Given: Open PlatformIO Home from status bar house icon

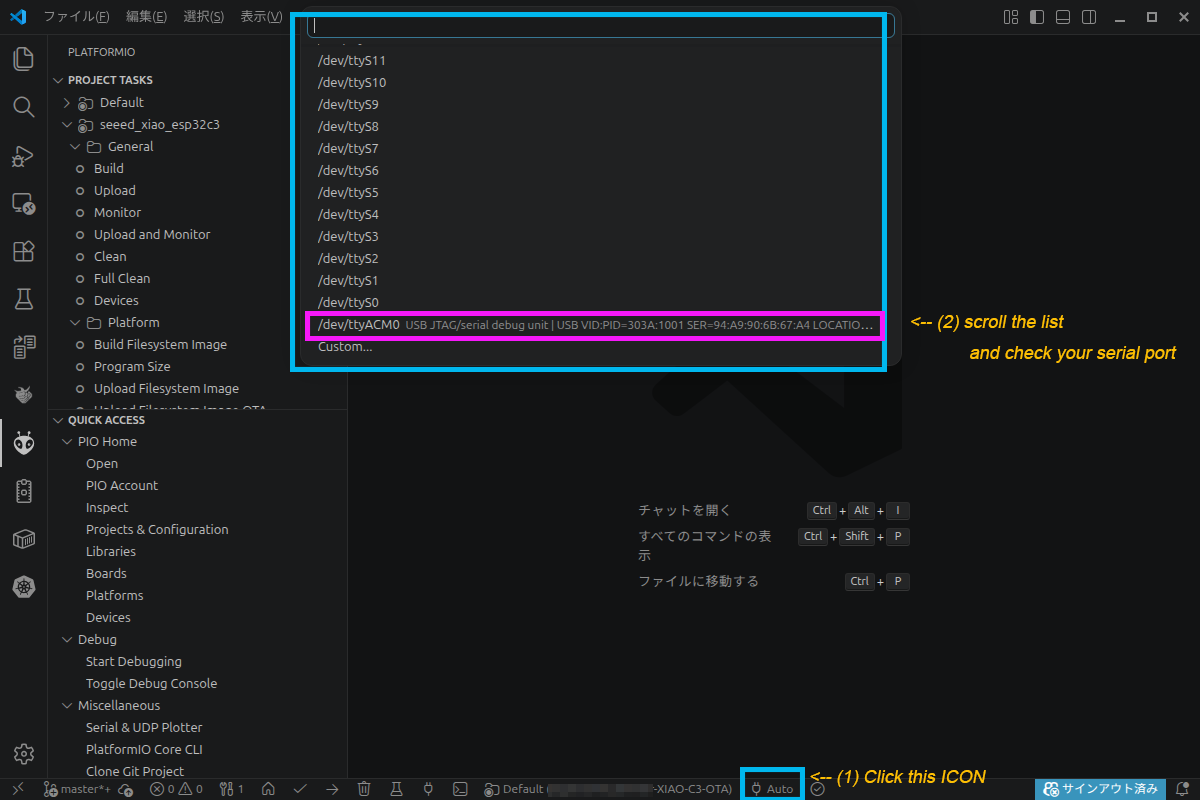Looking at the screenshot, I should (268, 789).
